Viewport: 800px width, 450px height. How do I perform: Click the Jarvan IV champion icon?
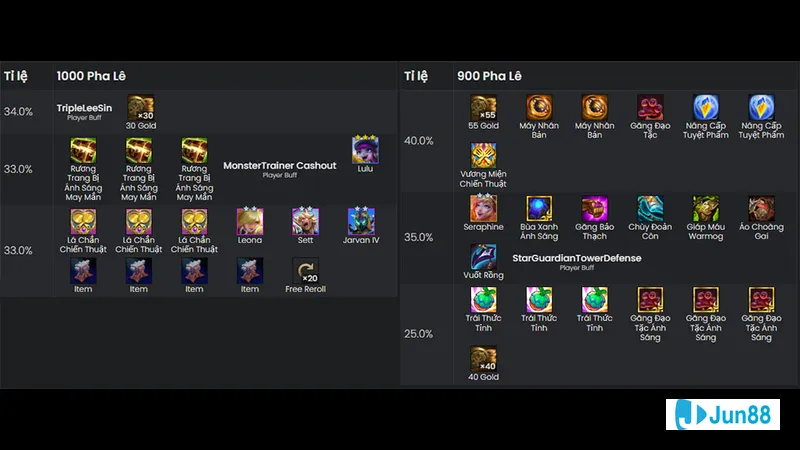click(x=361, y=221)
